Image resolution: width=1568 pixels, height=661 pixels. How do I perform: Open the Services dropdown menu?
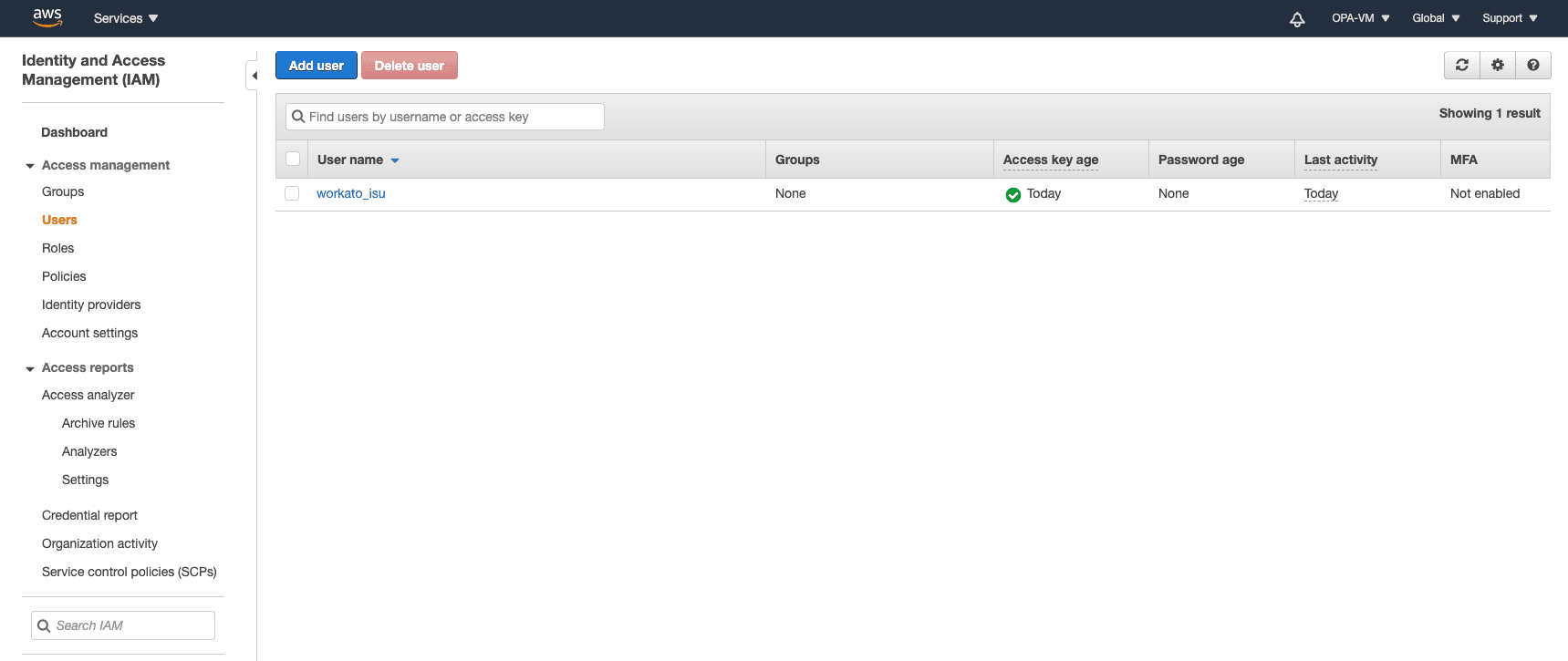click(125, 18)
